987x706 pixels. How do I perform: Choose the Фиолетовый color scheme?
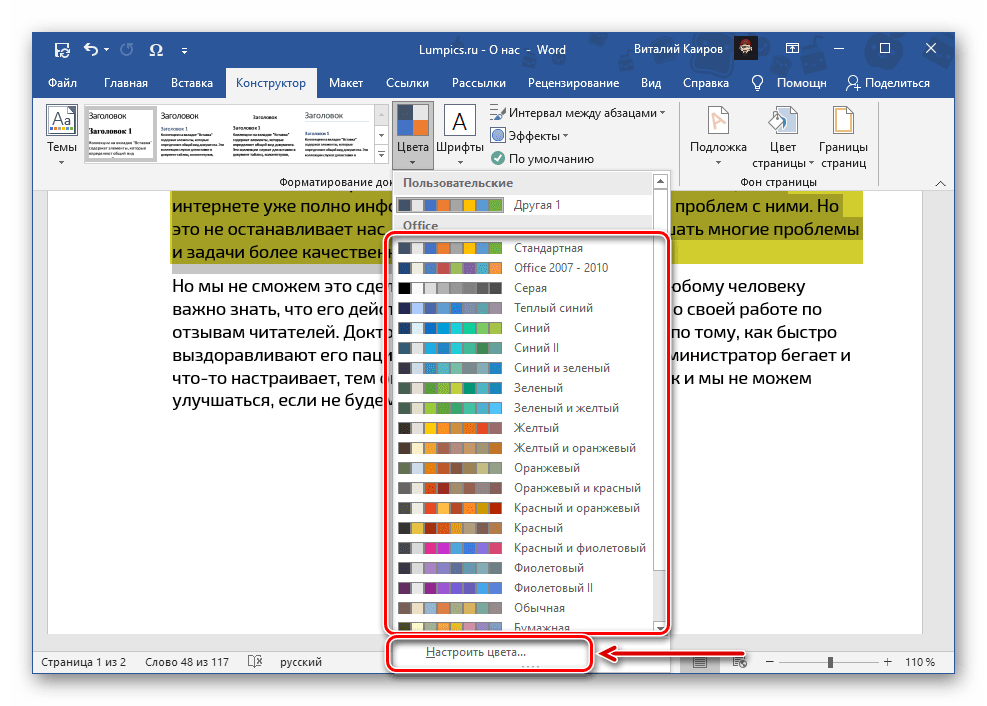[x=521, y=568]
